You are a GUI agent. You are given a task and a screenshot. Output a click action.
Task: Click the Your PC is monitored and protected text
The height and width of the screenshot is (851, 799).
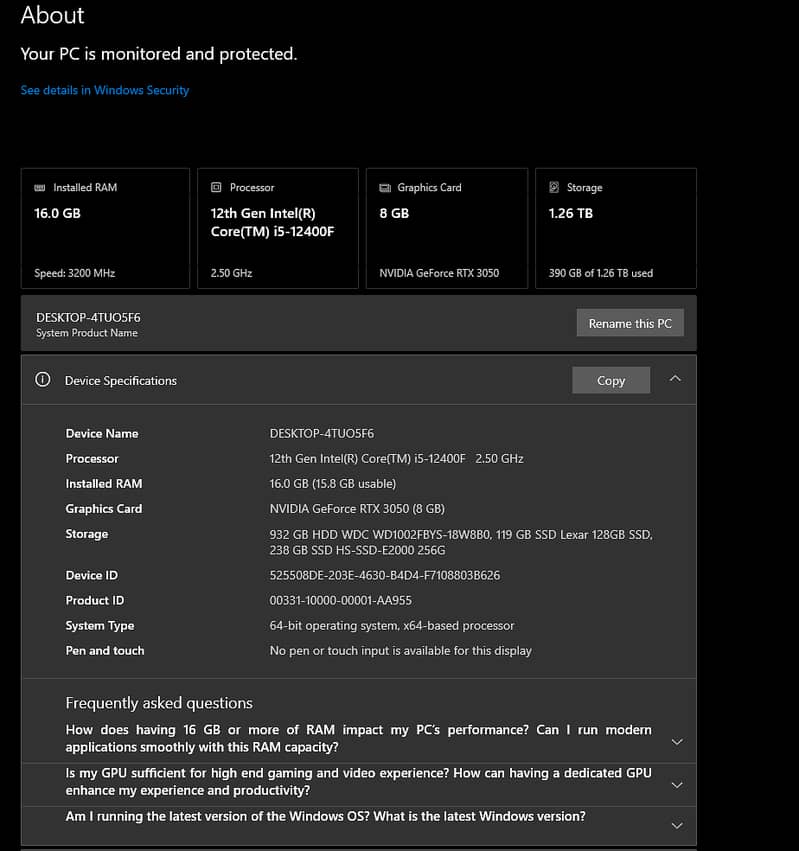(x=158, y=54)
